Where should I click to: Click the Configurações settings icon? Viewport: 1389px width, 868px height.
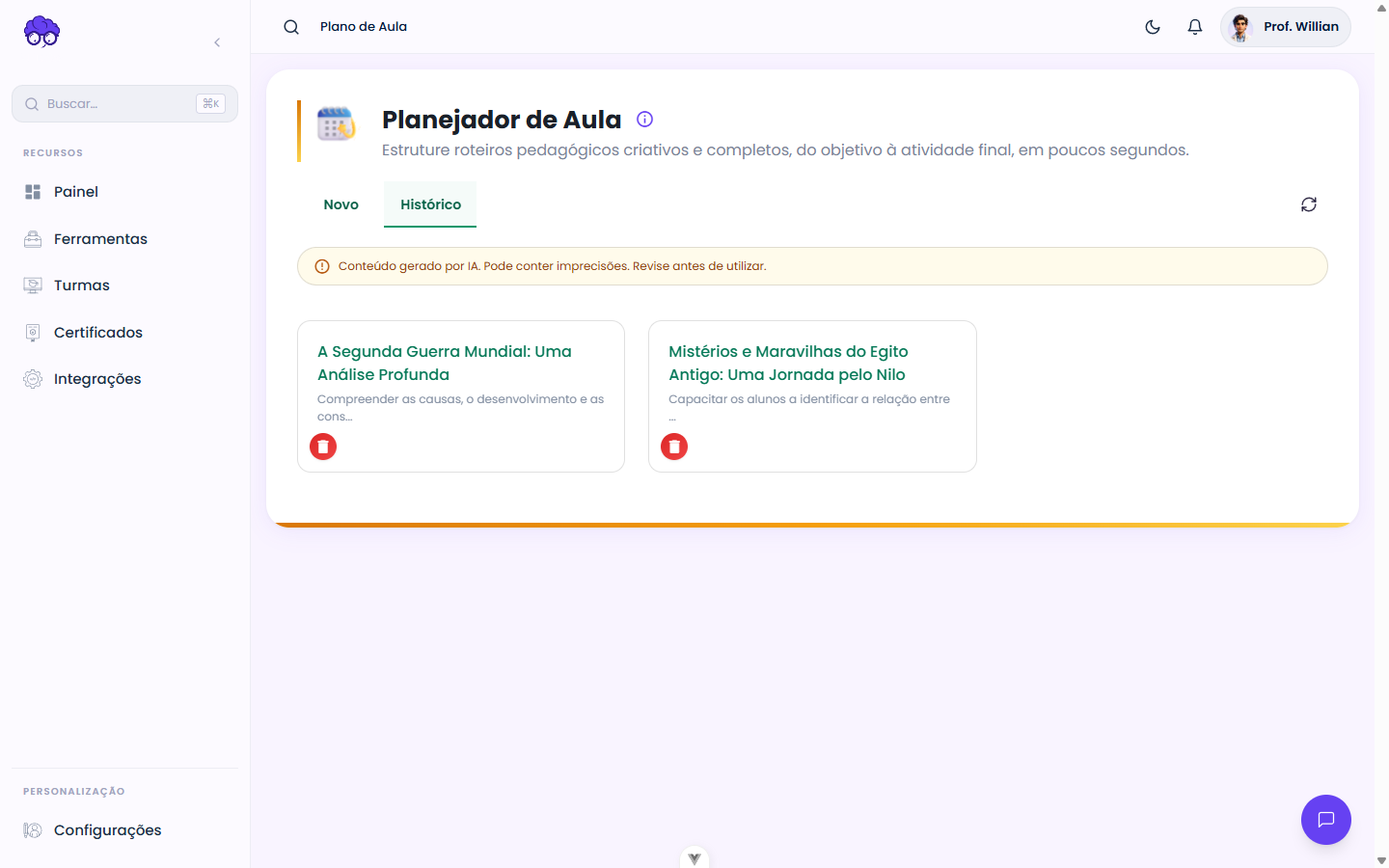[33, 830]
